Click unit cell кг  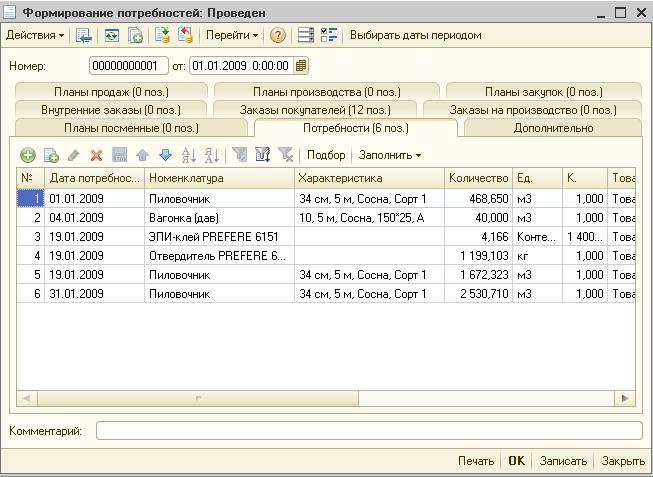point(538,256)
